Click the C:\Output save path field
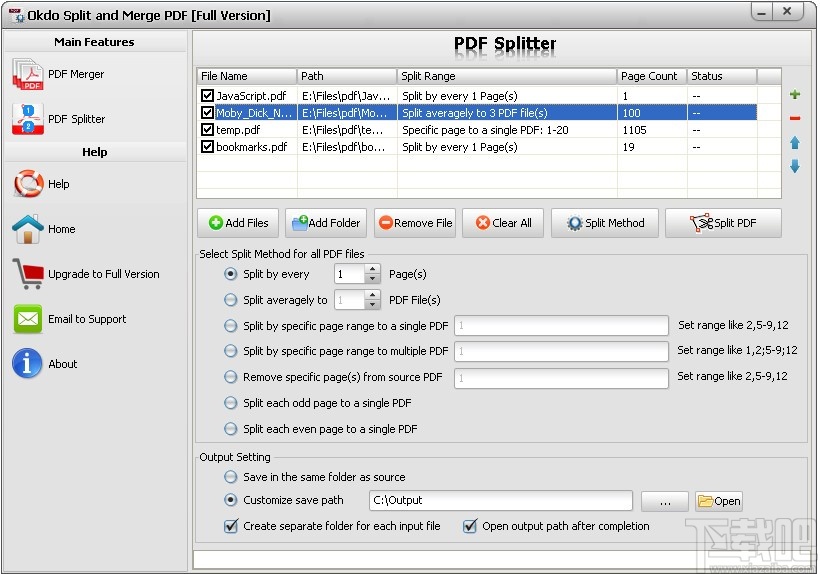This screenshot has height=574, width=820. click(500, 500)
